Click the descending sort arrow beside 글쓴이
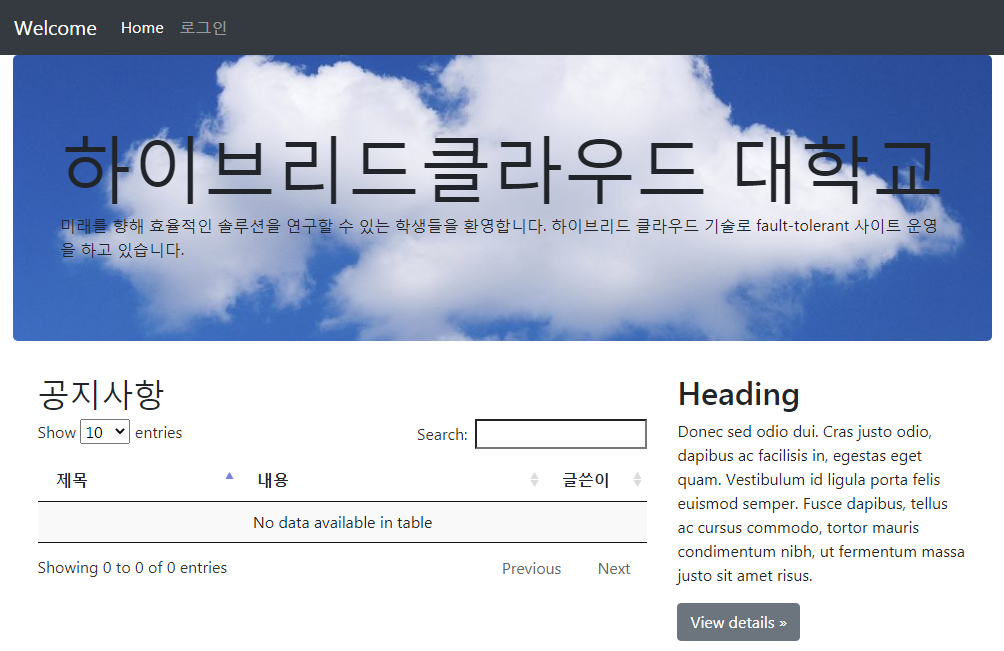 [x=637, y=483]
